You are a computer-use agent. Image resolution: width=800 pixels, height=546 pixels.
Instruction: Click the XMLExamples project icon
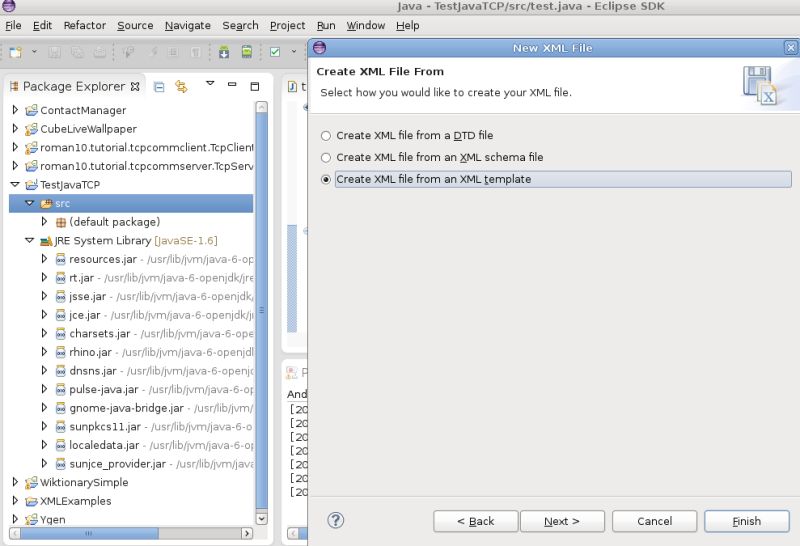(x=32, y=501)
